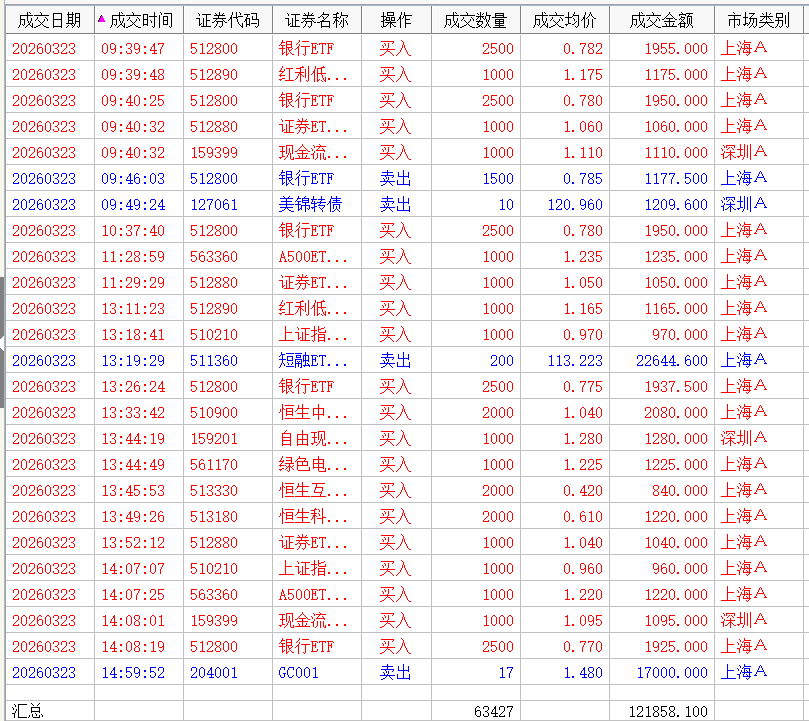Click the 操作 column header
This screenshot has width=809, height=721.
pos(395,20)
